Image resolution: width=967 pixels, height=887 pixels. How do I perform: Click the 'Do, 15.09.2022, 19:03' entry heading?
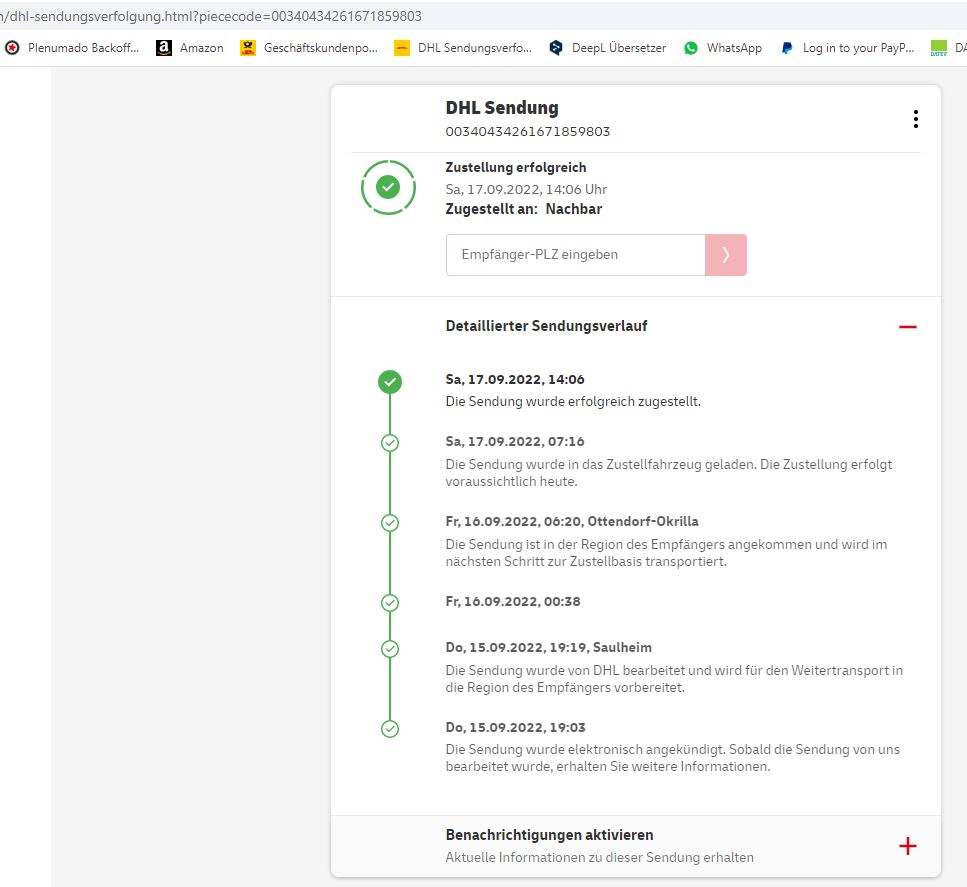tap(516, 727)
